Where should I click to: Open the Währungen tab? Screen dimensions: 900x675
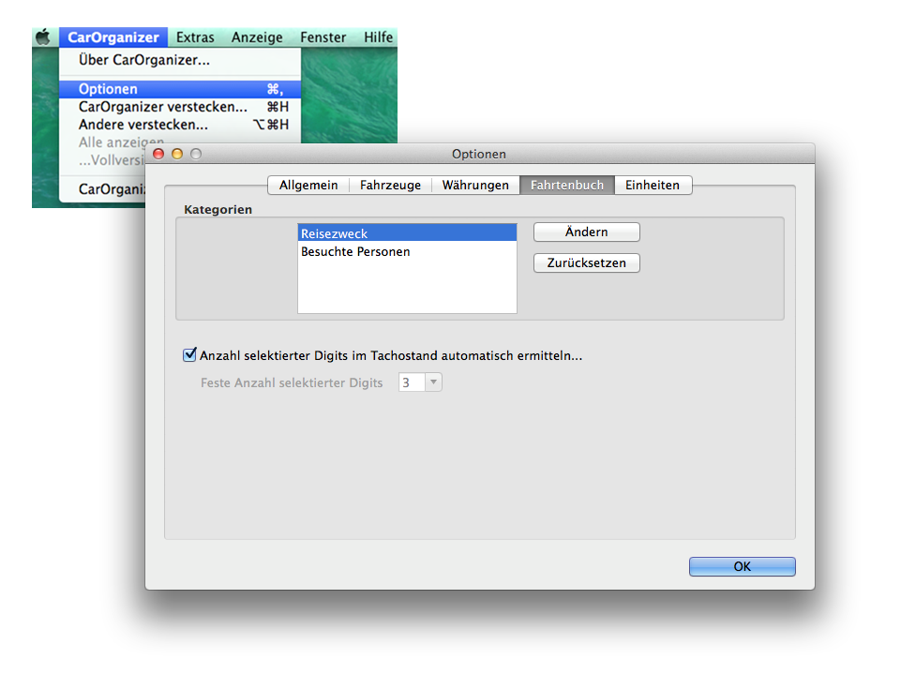point(475,185)
